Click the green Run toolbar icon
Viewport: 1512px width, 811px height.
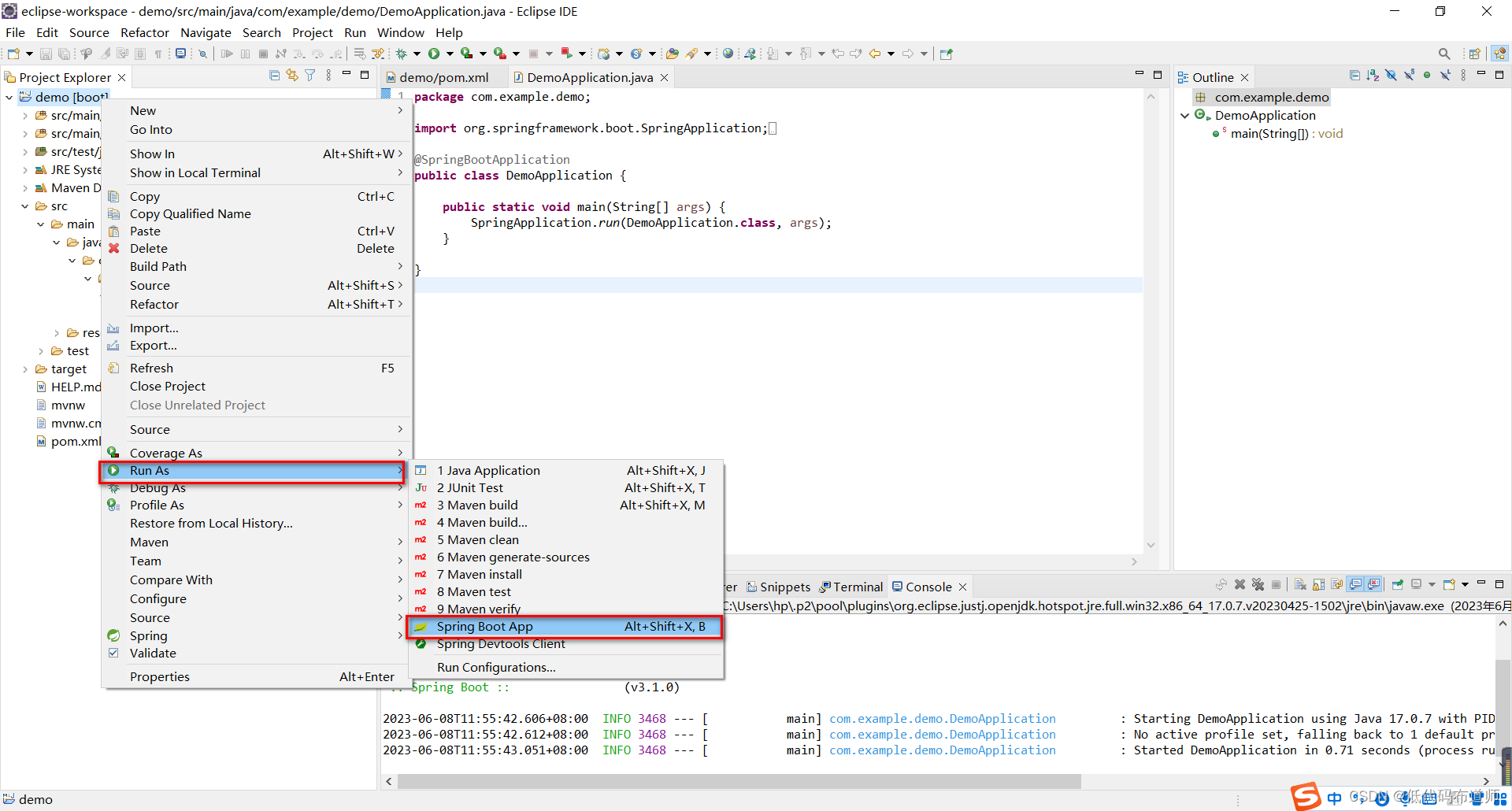point(434,54)
